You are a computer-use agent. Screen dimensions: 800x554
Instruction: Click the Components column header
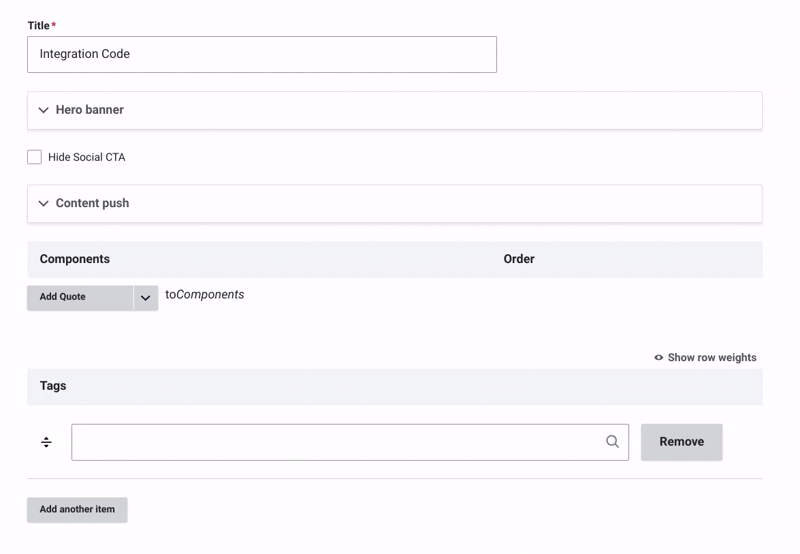(74, 259)
